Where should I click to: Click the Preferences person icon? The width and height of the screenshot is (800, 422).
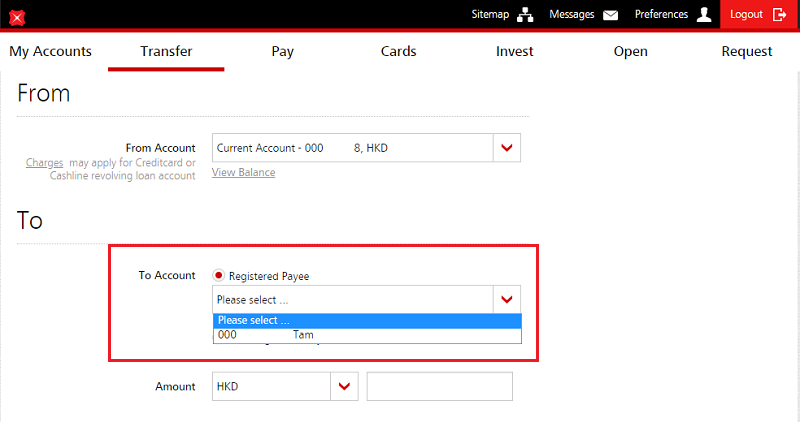(x=704, y=15)
